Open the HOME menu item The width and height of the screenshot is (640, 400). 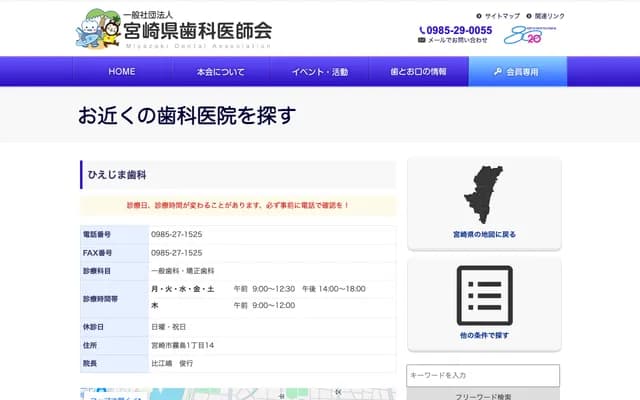point(121,72)
